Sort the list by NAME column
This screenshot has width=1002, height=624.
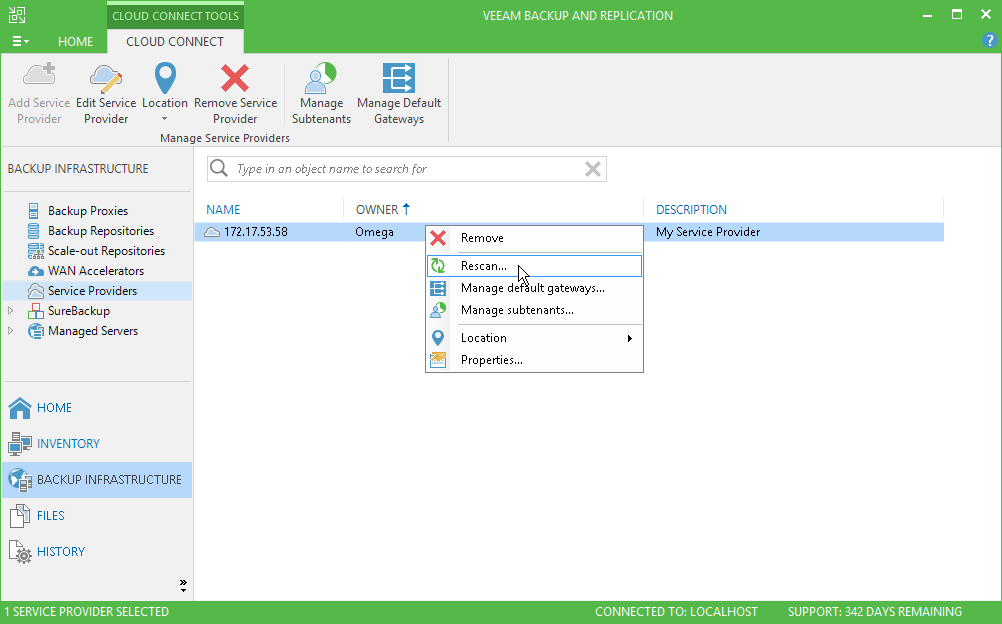(x=223, y=210)
